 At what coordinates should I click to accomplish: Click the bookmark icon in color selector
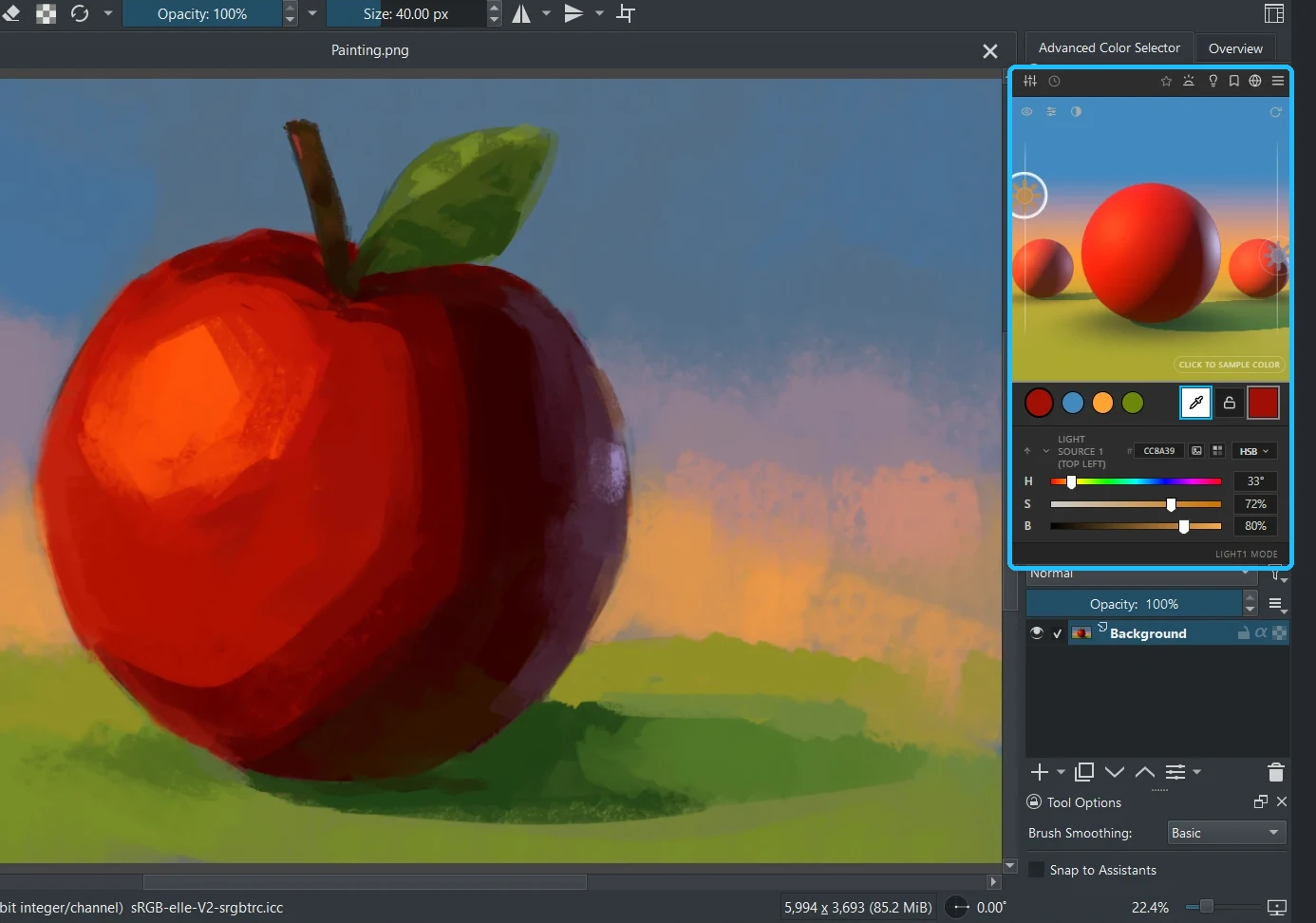pyautogui.click(x=1234, y=81)
